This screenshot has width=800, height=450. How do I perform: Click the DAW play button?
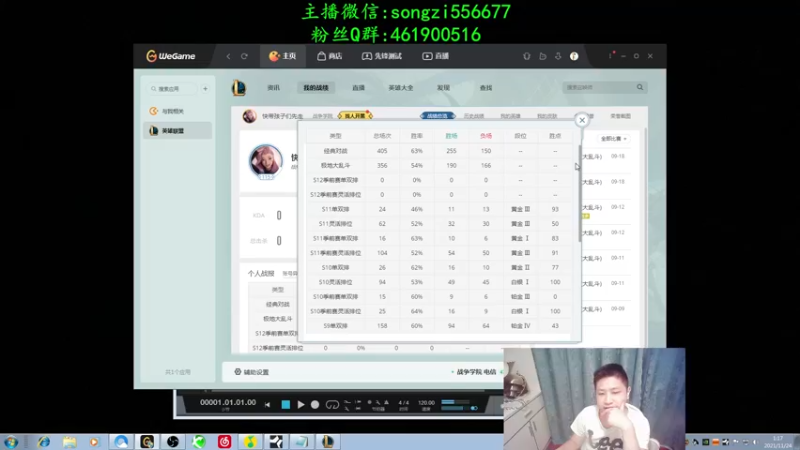coord(301,405)
